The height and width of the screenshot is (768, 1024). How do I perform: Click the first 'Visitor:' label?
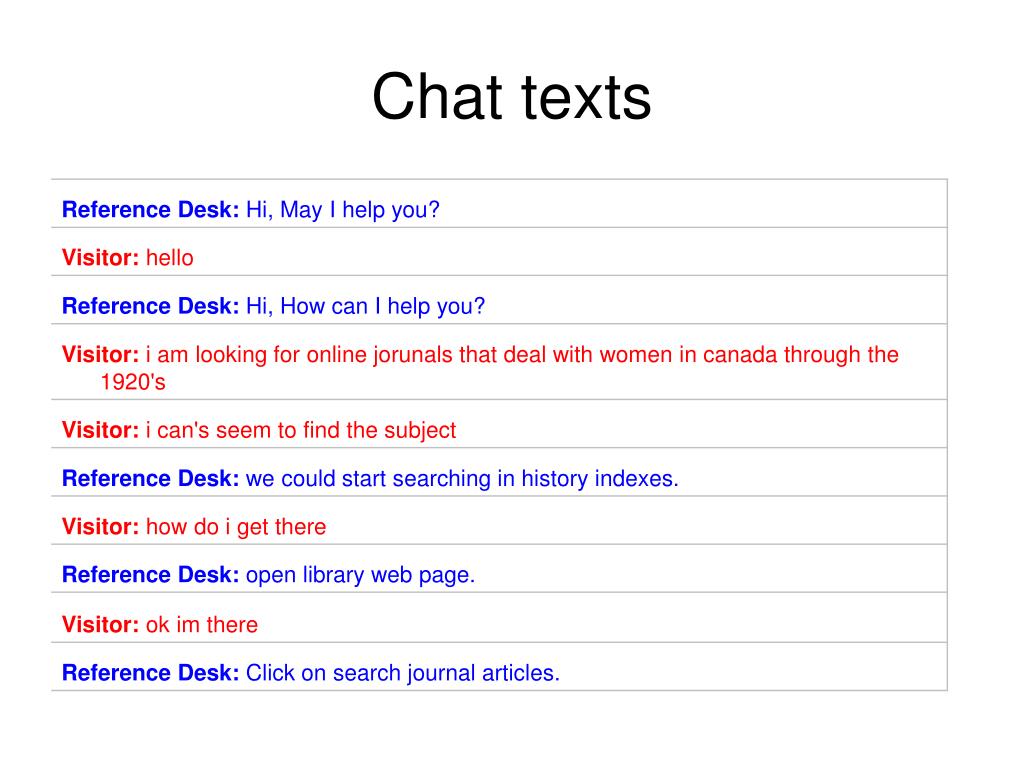[x=101, y=258]
